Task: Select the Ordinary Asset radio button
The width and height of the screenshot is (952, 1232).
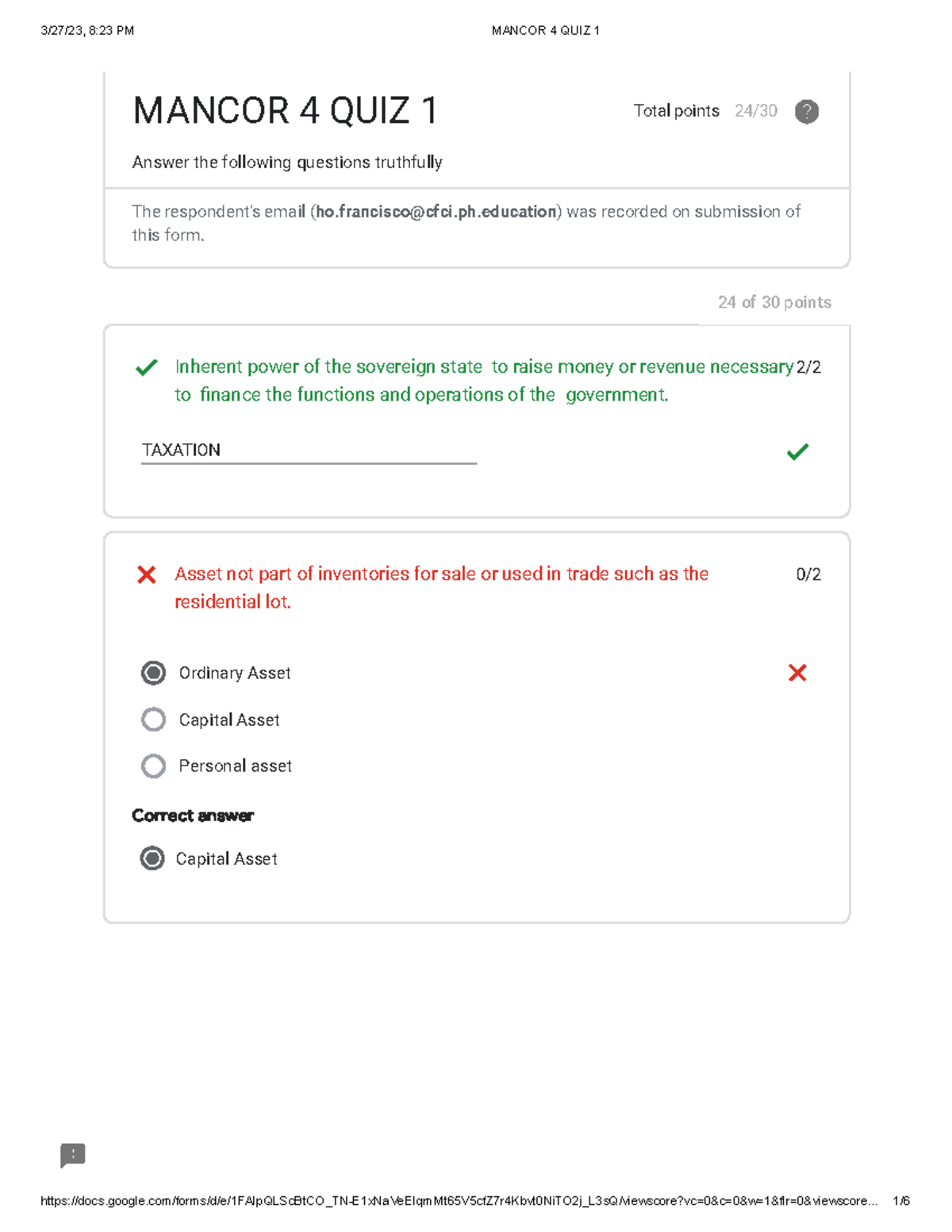Action: coord(153,673)
